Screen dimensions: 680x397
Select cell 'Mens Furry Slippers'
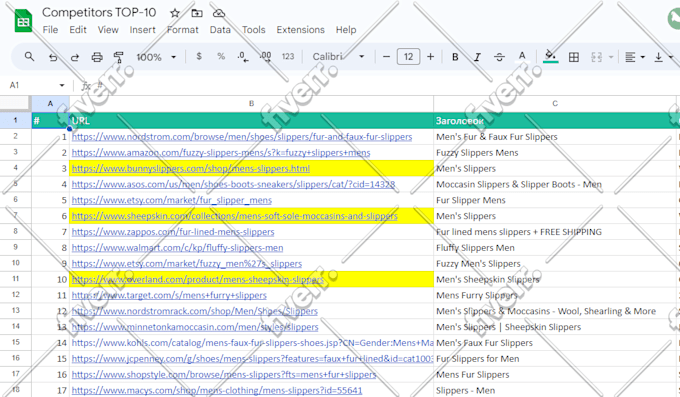click(x=555, y=295)
